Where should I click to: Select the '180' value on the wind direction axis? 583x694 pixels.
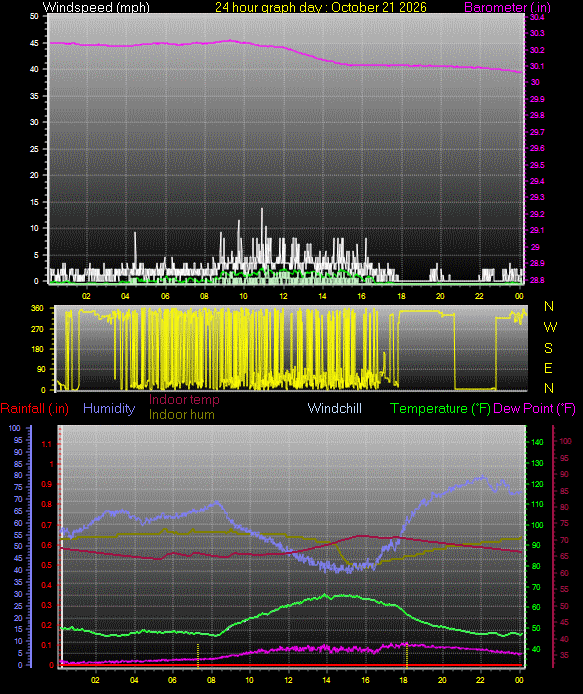point(38,349)
